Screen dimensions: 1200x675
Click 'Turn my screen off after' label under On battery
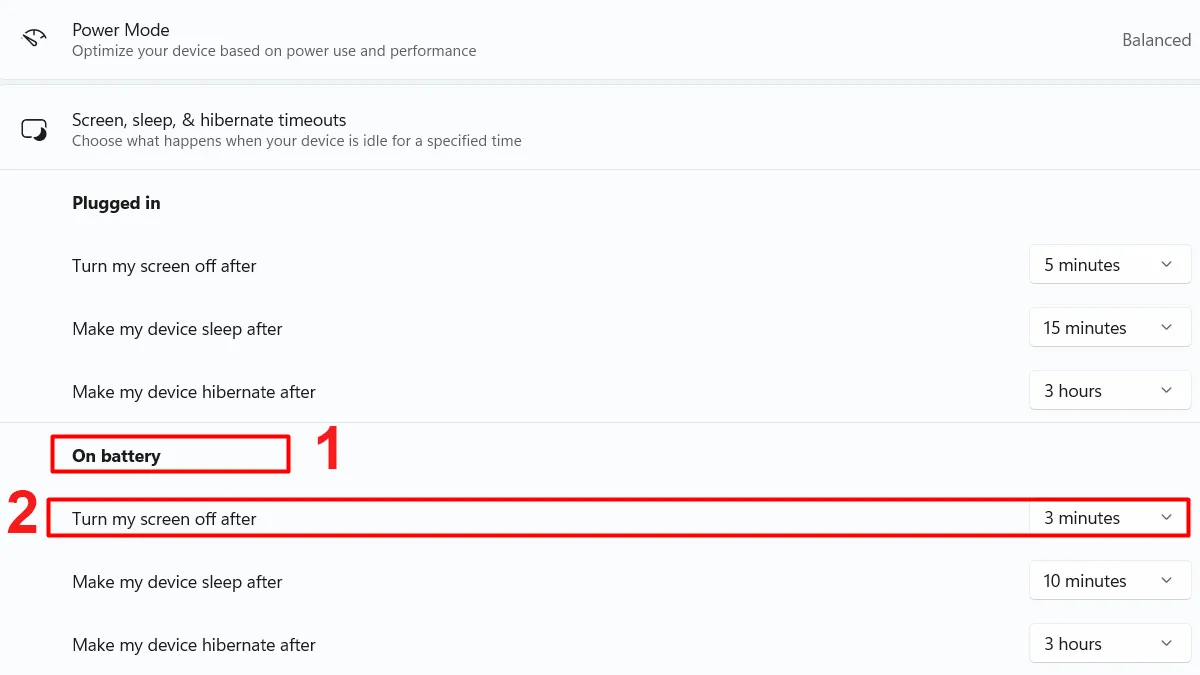[x=164, y=519]
